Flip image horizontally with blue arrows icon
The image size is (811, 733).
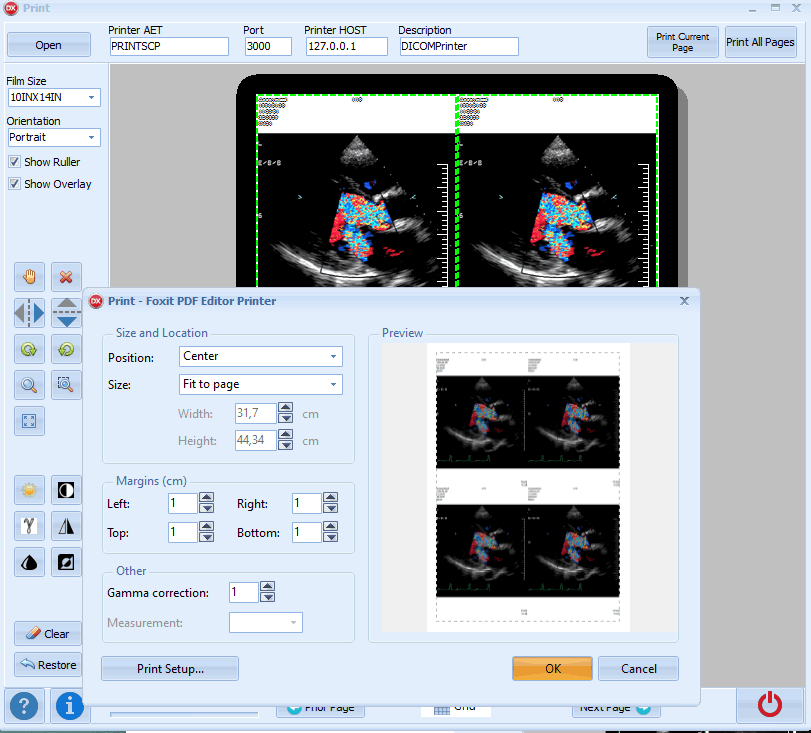pos(30,313)
